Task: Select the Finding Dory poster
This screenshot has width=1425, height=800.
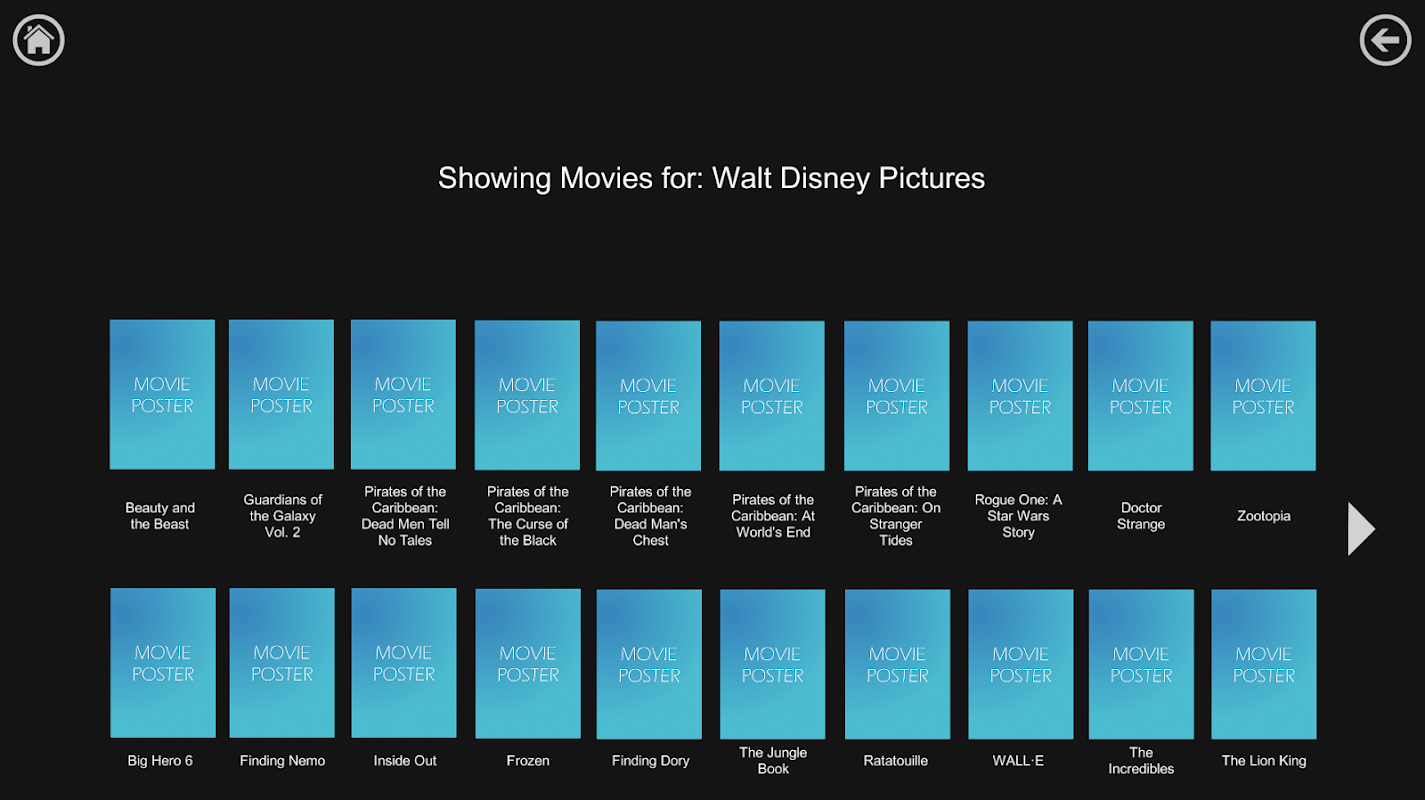Action: (650, 664)
